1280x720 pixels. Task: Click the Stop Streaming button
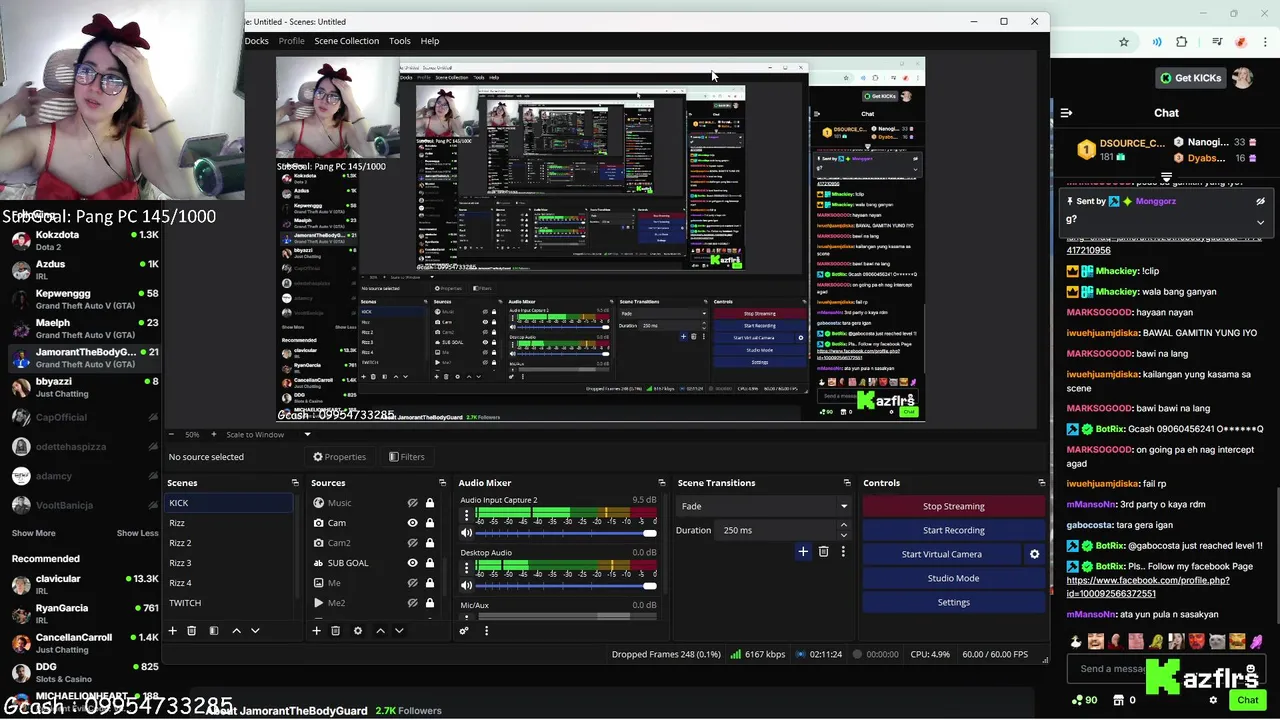[x=953, y=506]
